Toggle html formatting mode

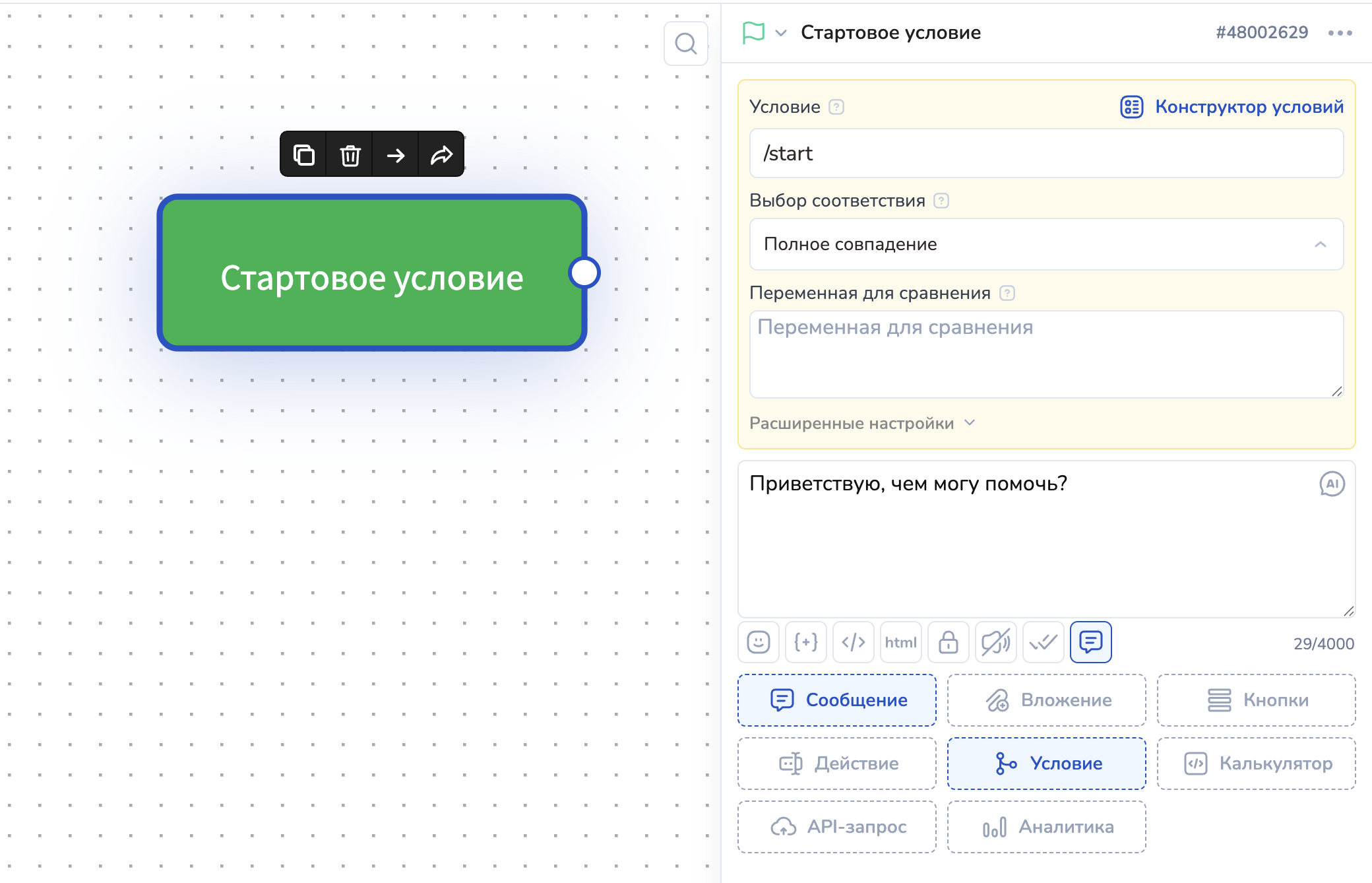coord(901,642)
